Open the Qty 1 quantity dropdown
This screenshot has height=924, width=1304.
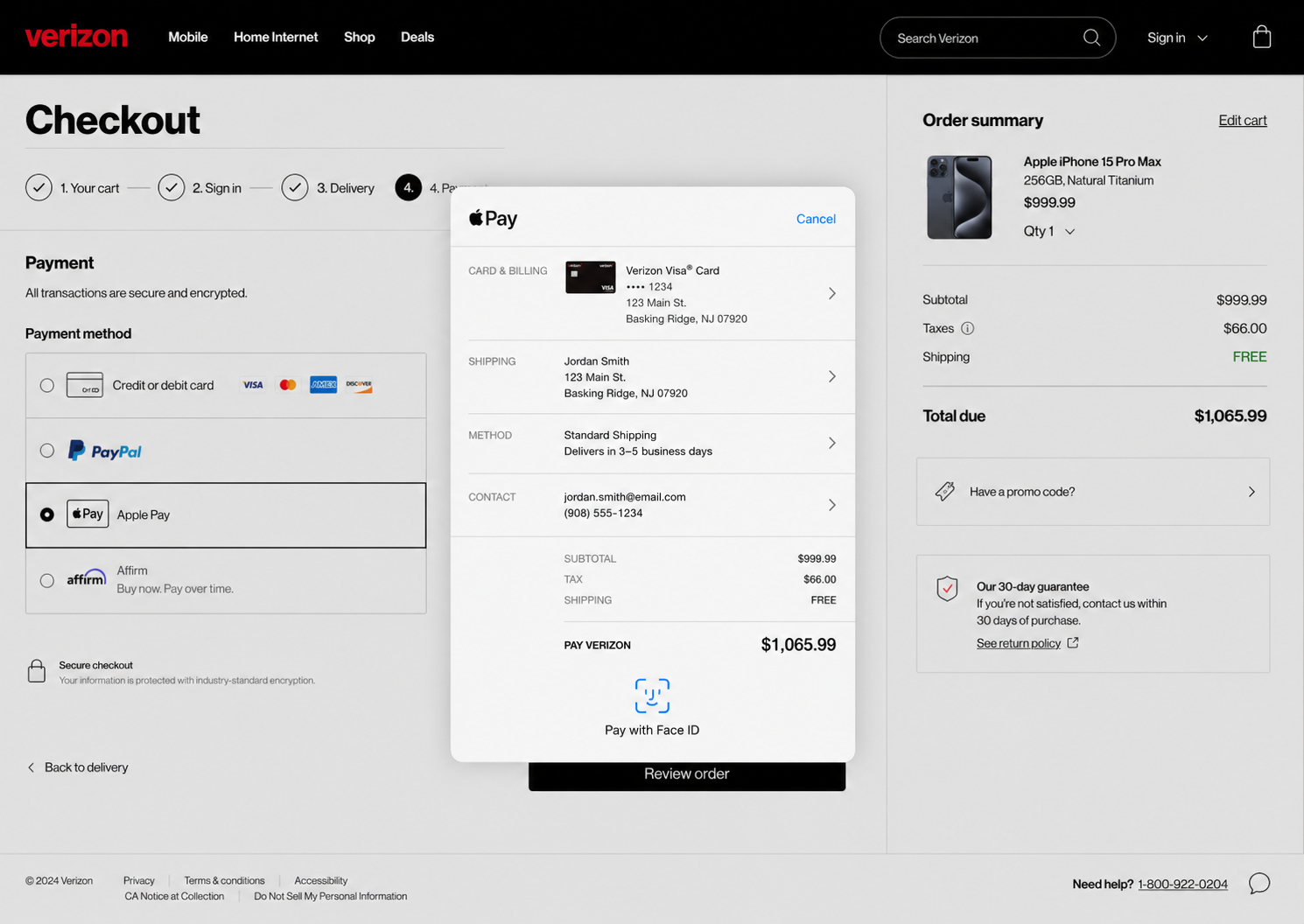click(x=1049, y=231)
